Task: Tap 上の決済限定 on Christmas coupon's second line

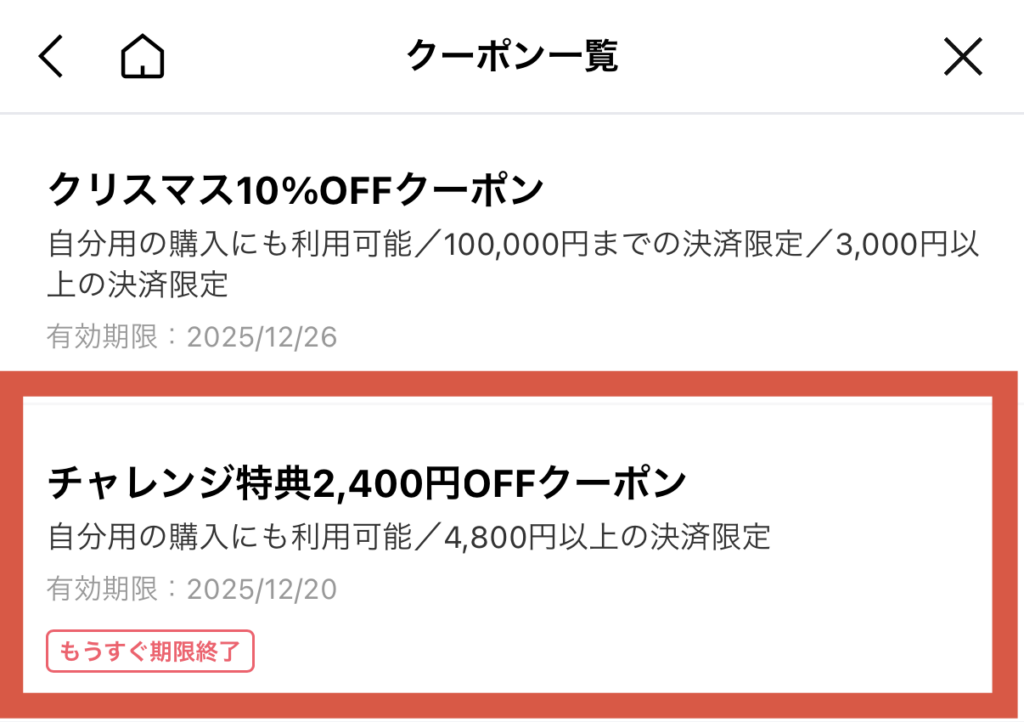Action: tap(138, 285)
